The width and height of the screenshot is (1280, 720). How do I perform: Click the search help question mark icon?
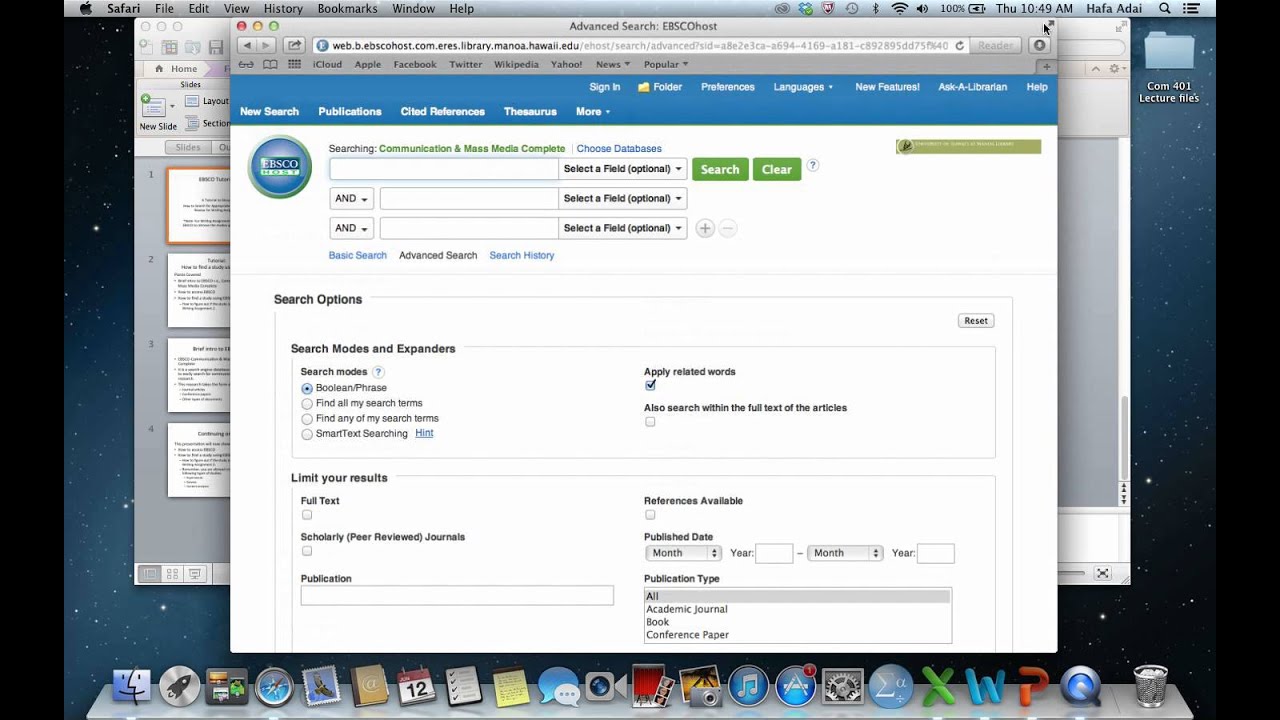point(812,166)
